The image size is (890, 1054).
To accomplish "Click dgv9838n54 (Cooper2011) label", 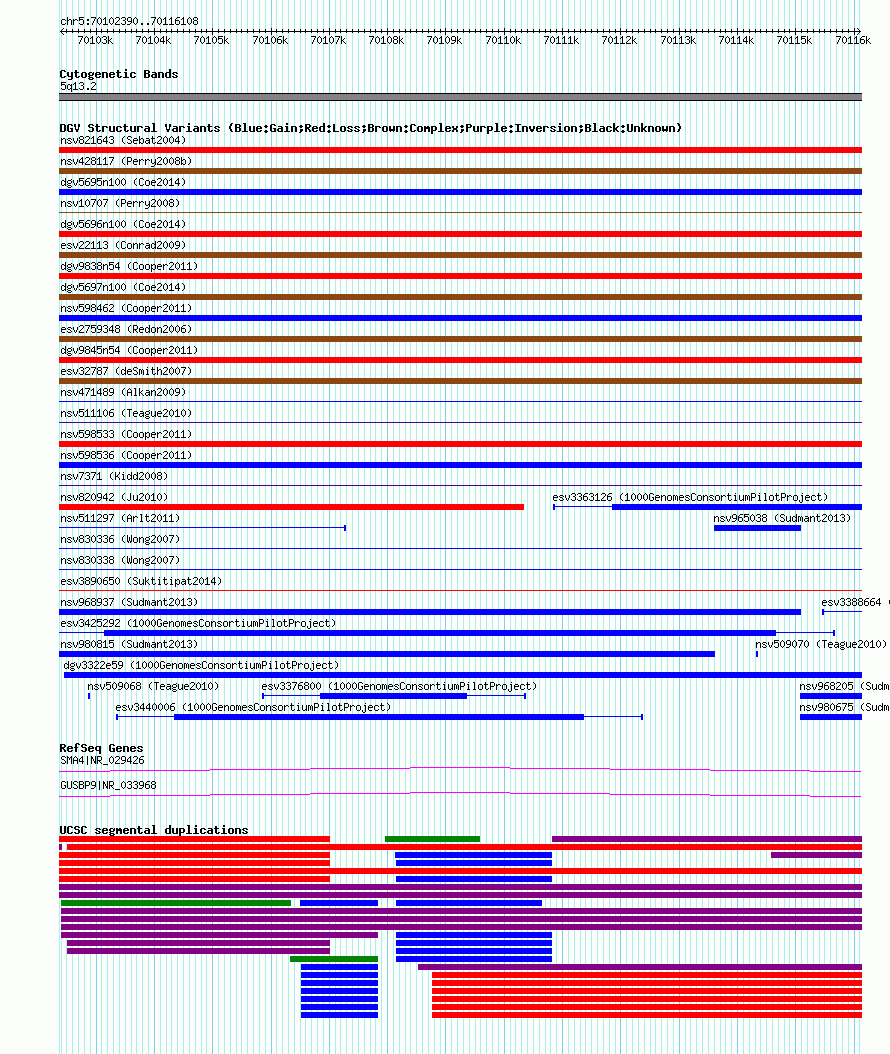I will click(129, 266).
